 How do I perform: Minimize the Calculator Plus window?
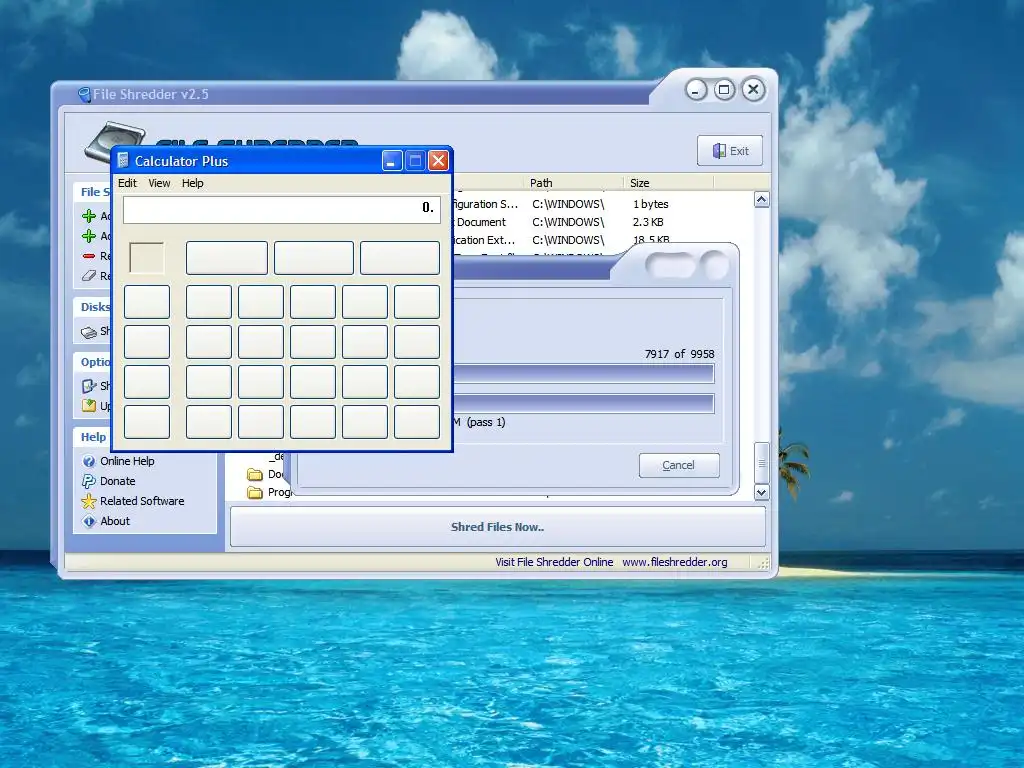[392, 161]
